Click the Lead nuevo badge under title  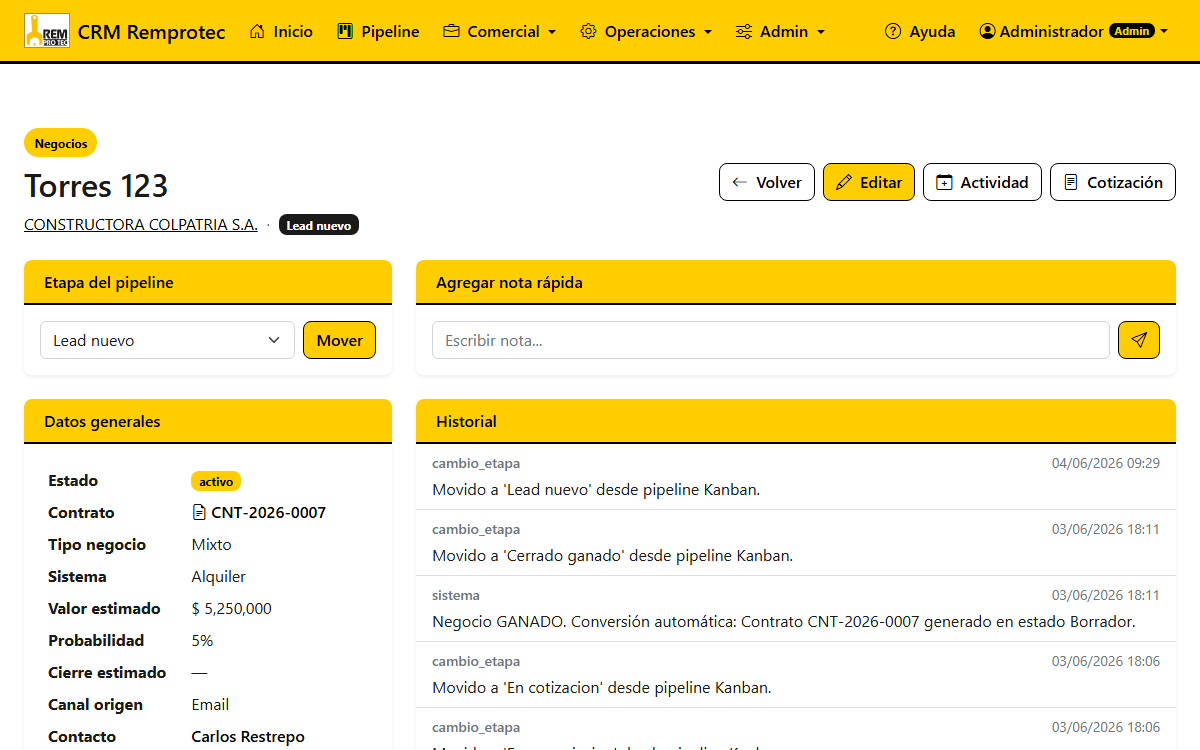coord(318,225)
